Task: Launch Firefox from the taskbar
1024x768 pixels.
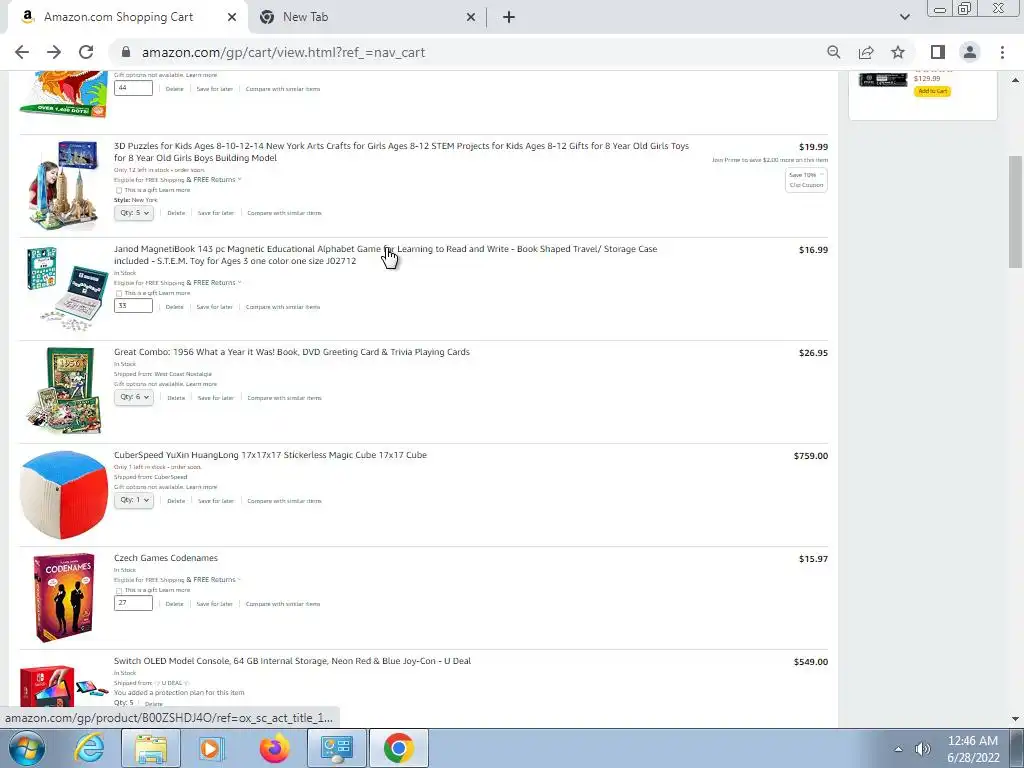Action: tap(274, 748)
